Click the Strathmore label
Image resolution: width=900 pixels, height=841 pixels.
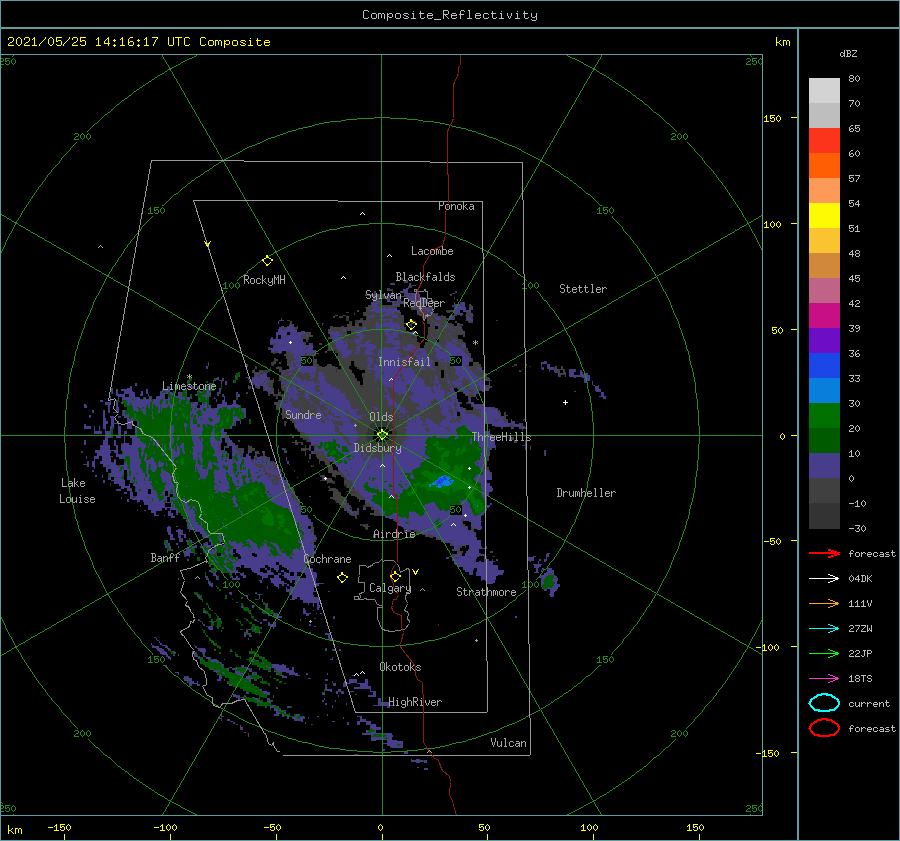486,592
